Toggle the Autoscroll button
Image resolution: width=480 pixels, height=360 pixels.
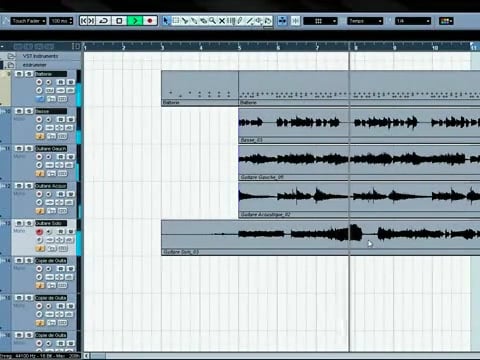pyautogui.click(x=282, y=21)
